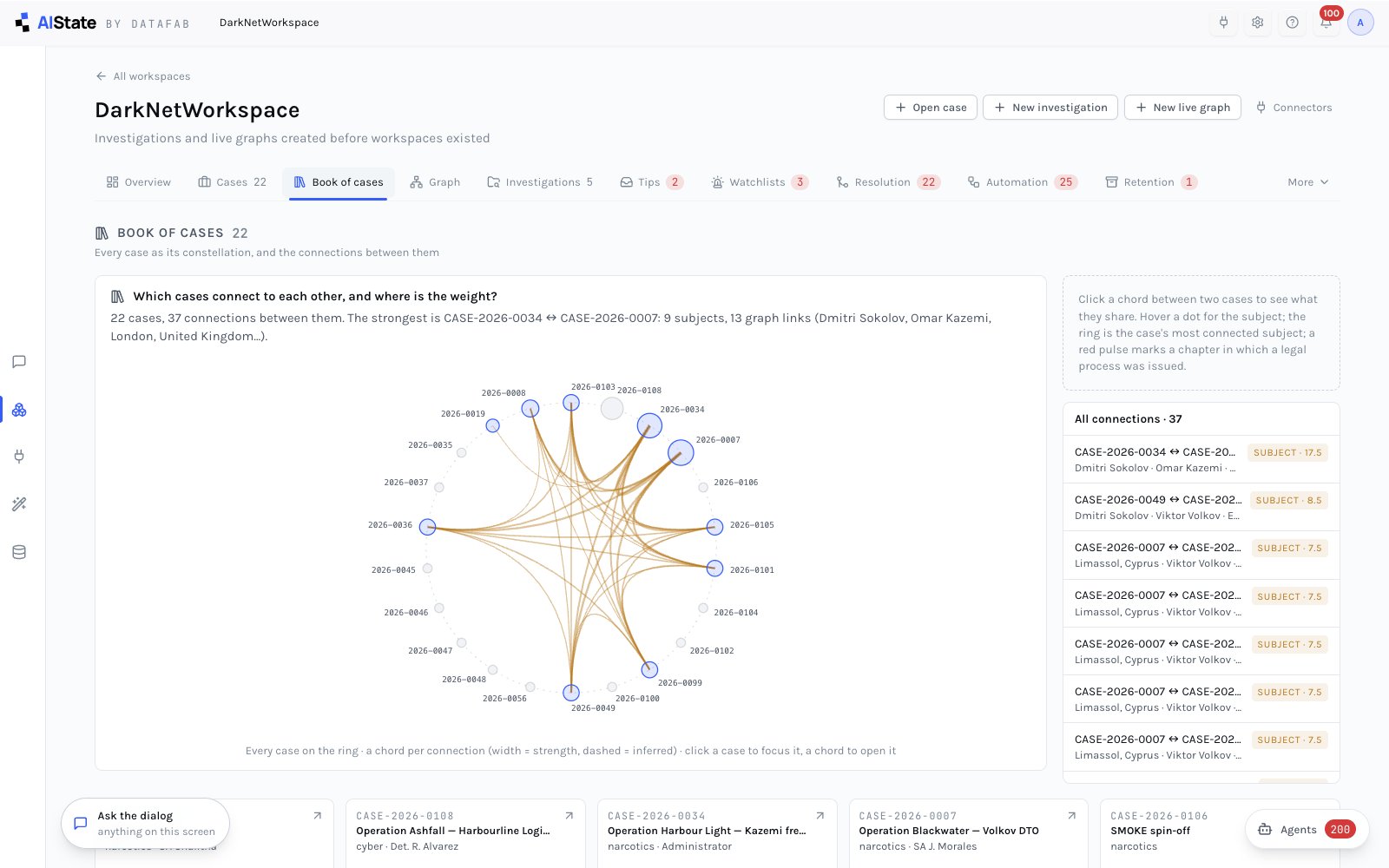
Task: Click DarkNetWorkspace in the top bar
Action: [x=269, y=23]
